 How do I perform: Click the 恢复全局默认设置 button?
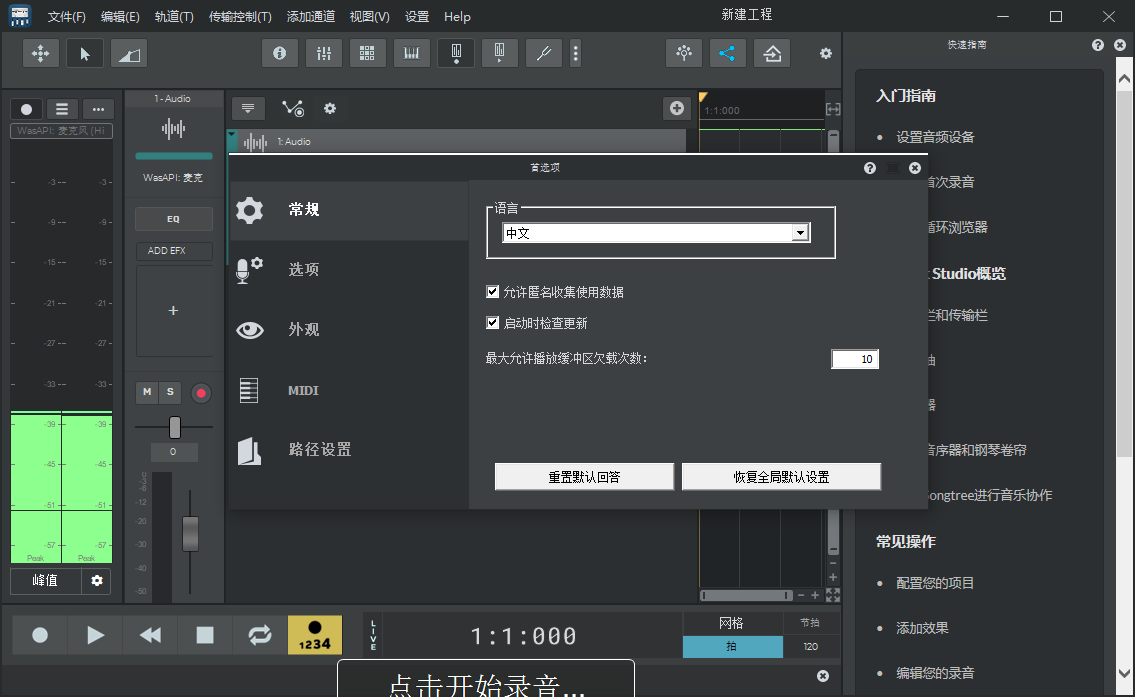pyautogui.click(x=781, y=476)
